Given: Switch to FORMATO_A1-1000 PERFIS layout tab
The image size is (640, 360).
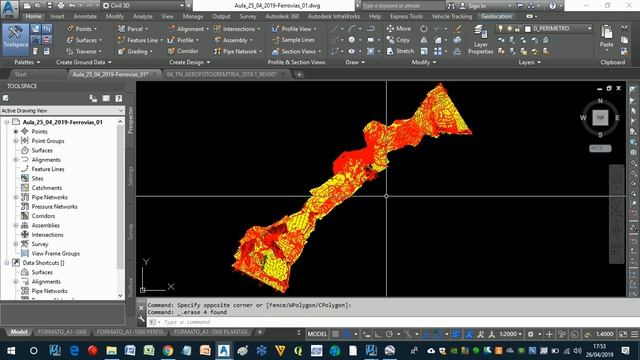Looking at the screenshot, I should pyautogui.click(x=130, y=332).
